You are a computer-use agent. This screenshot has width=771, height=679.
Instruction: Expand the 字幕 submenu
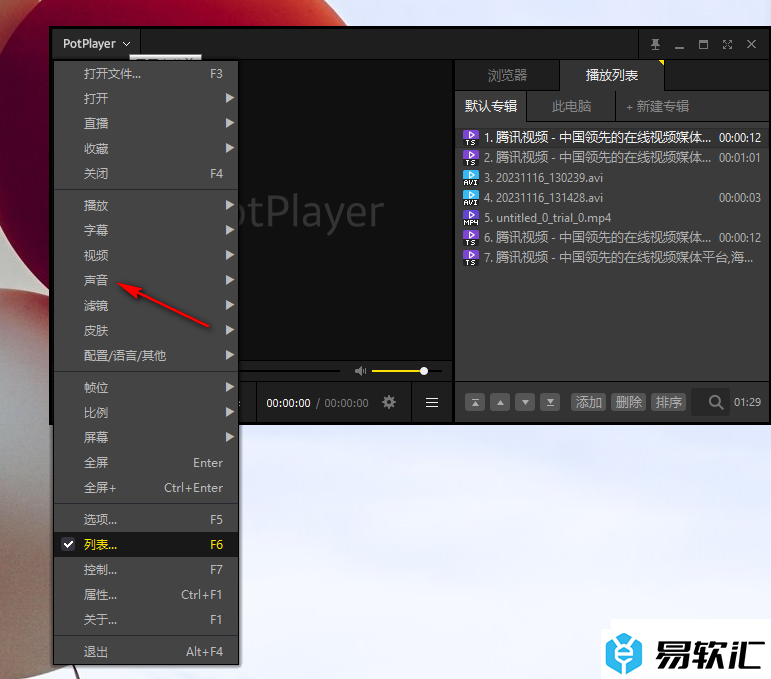click(146, 230)
